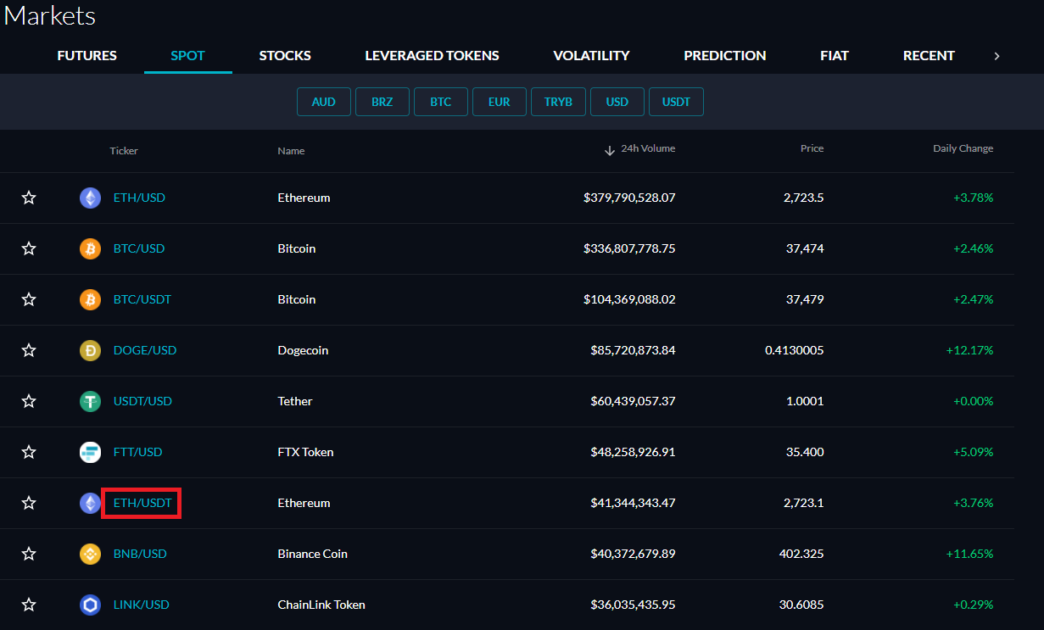Open the ETH/USD ticker link
This screenshot has width=1044, height=630.
(x=139, y=198)
